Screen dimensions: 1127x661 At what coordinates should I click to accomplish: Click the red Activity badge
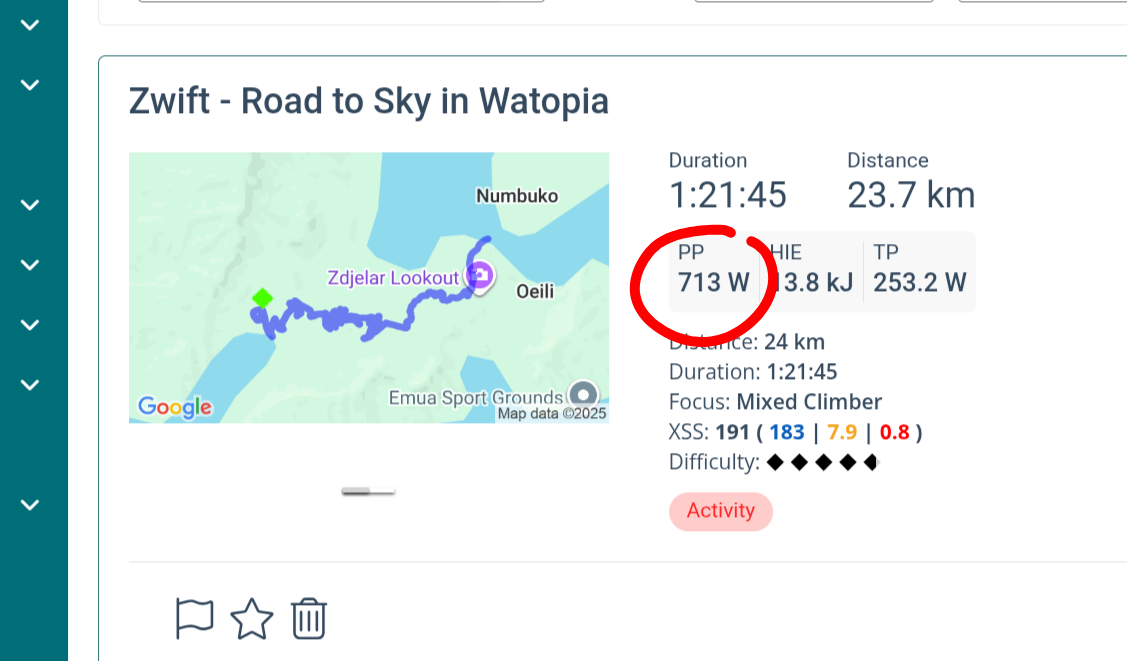pyautogui.click(x=720, y=511)
